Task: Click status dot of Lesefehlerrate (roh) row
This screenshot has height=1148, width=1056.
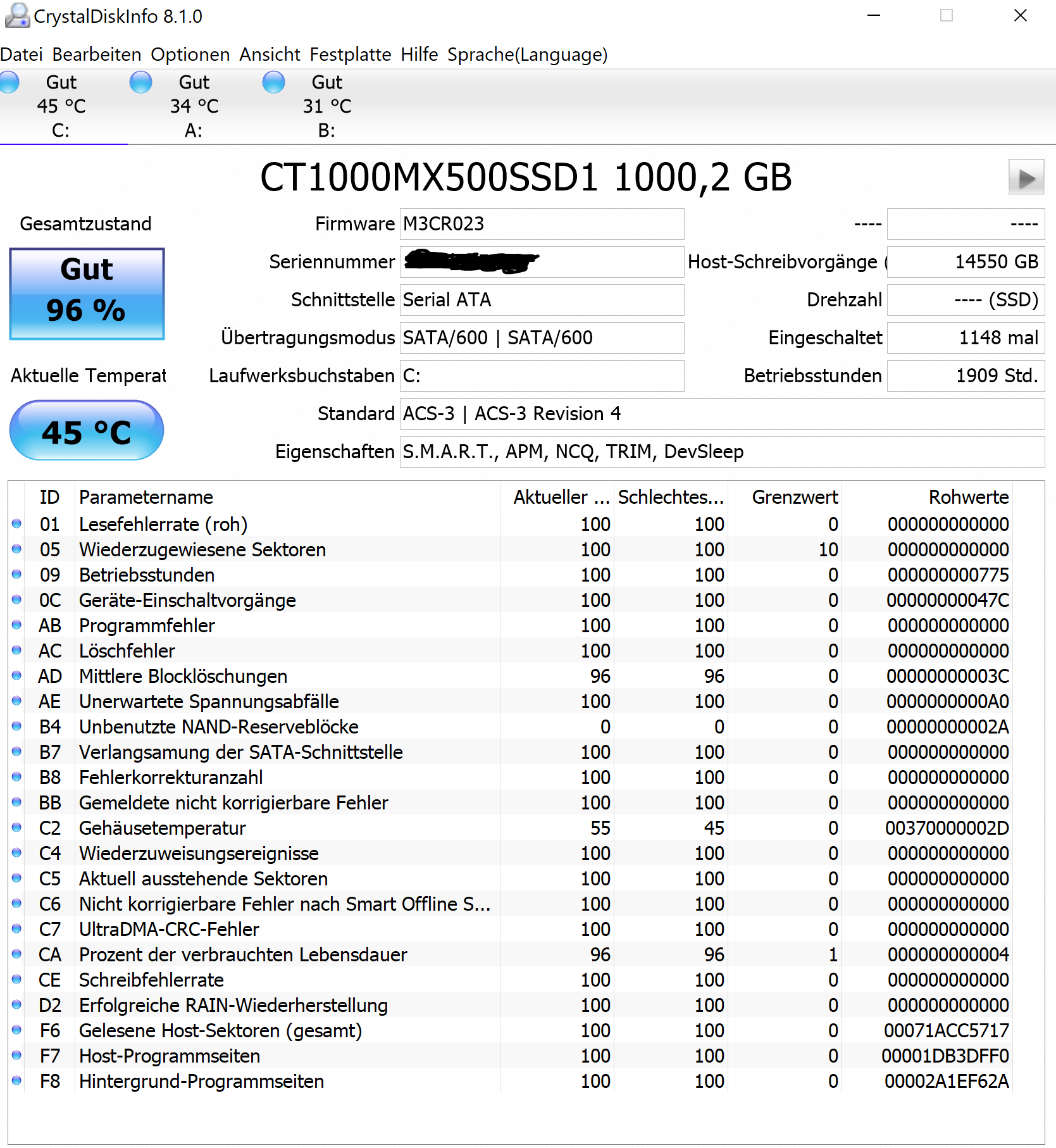Action: click(16, 524)
